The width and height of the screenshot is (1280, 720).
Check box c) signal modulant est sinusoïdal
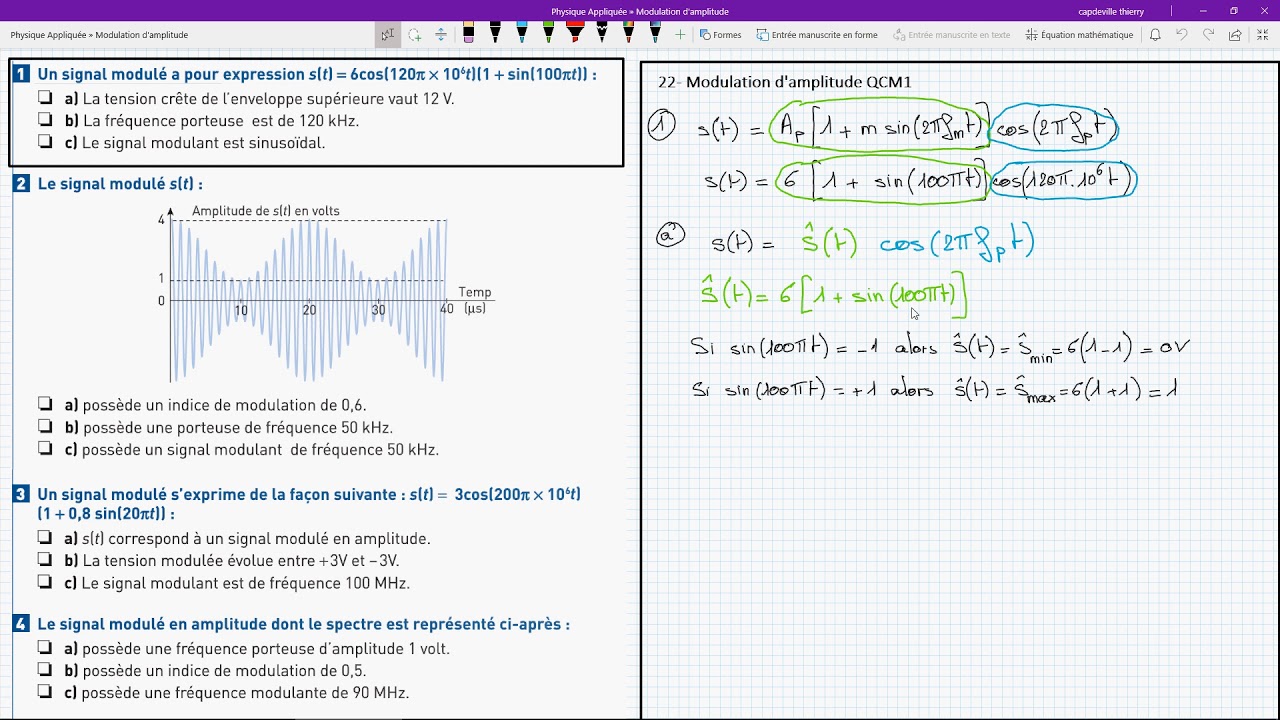pyautogui.click(x=46, y=142)
